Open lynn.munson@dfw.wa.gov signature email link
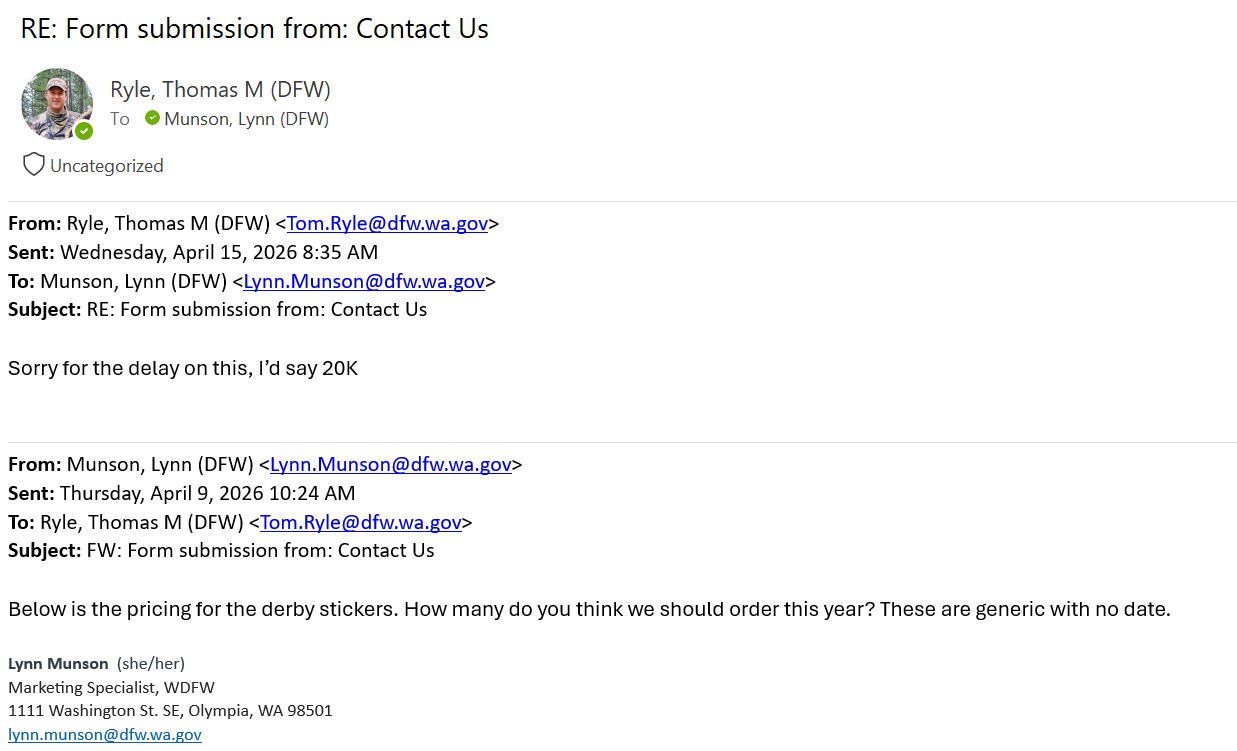Viewport: 1237px width, 751px height. pyautogui.click(x=105, y=734)
